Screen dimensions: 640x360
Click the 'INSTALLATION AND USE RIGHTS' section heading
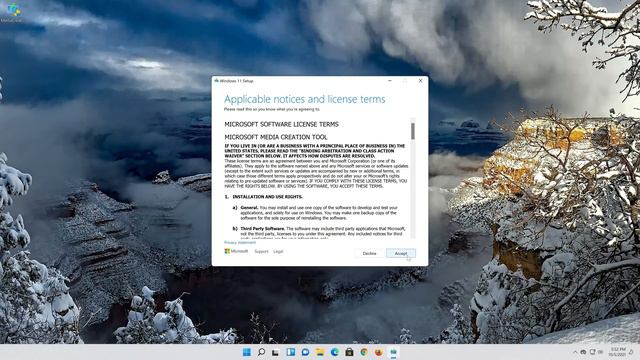tap(267, 197)
